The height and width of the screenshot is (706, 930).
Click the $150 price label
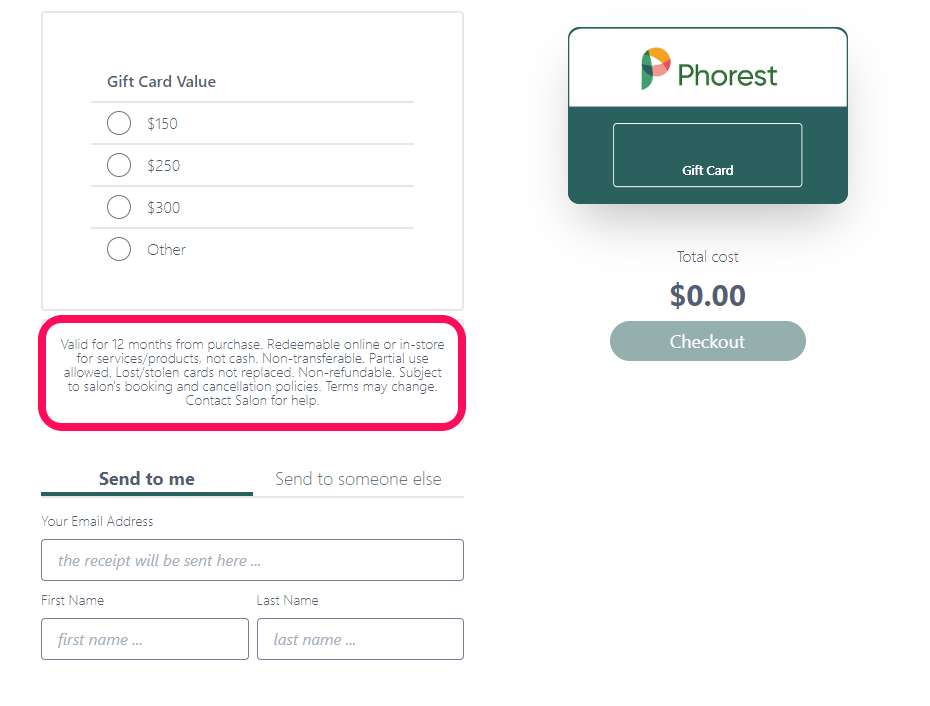coord(163,123)
